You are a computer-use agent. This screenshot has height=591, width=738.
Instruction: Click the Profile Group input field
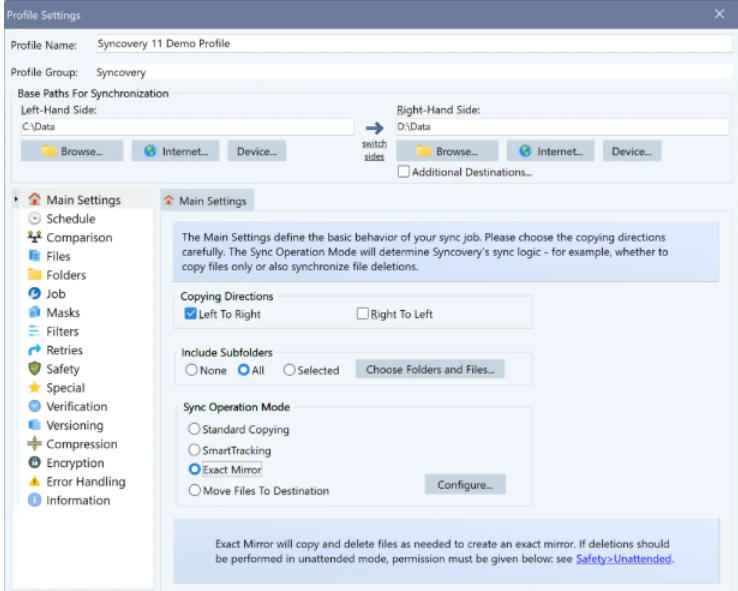pos(413,72)
